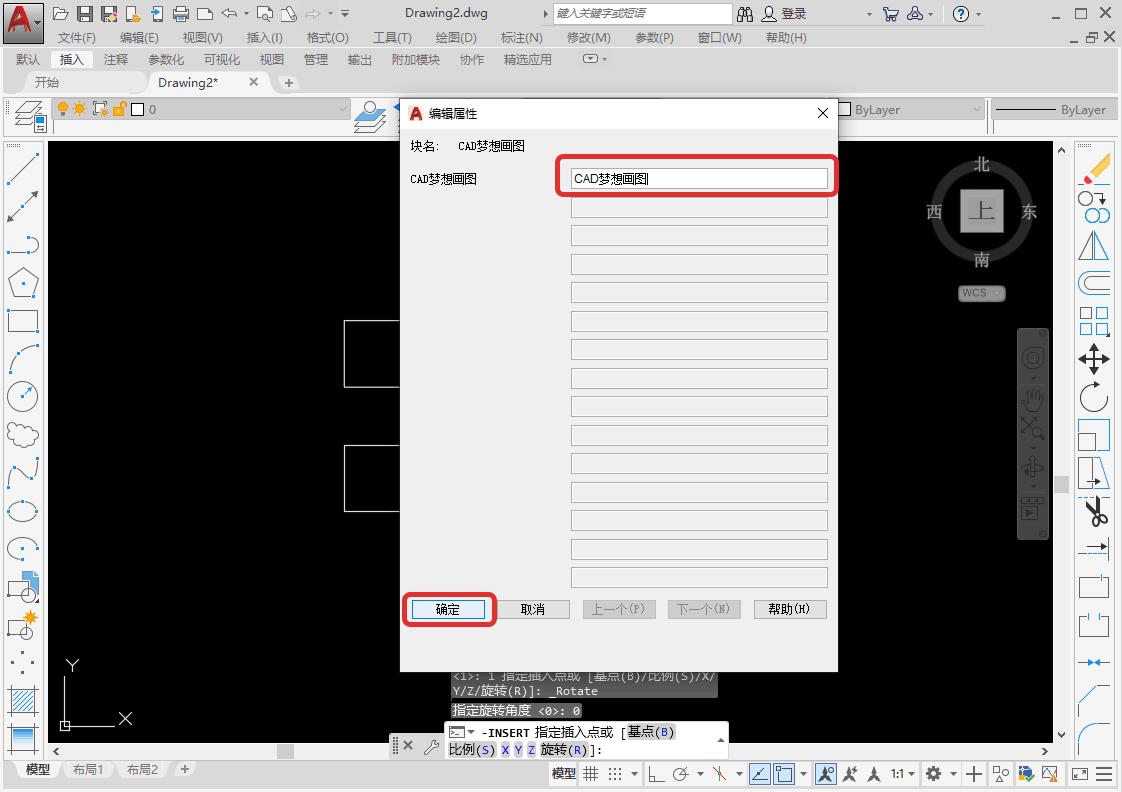Select the Revision Cloud tool
The image size is (1122, 792).
[x=23, y=433]
